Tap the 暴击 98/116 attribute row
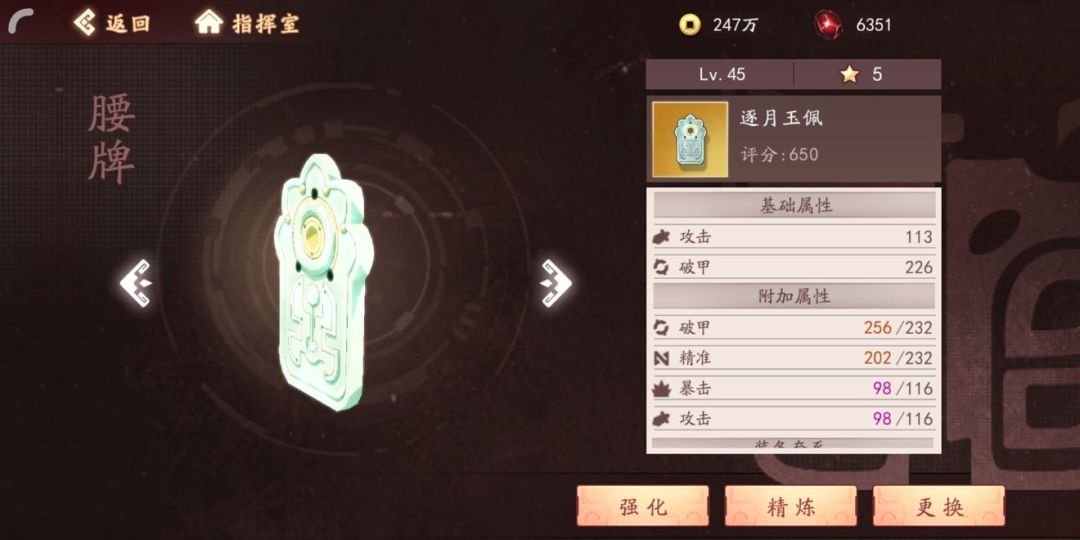 click(794, 388)
